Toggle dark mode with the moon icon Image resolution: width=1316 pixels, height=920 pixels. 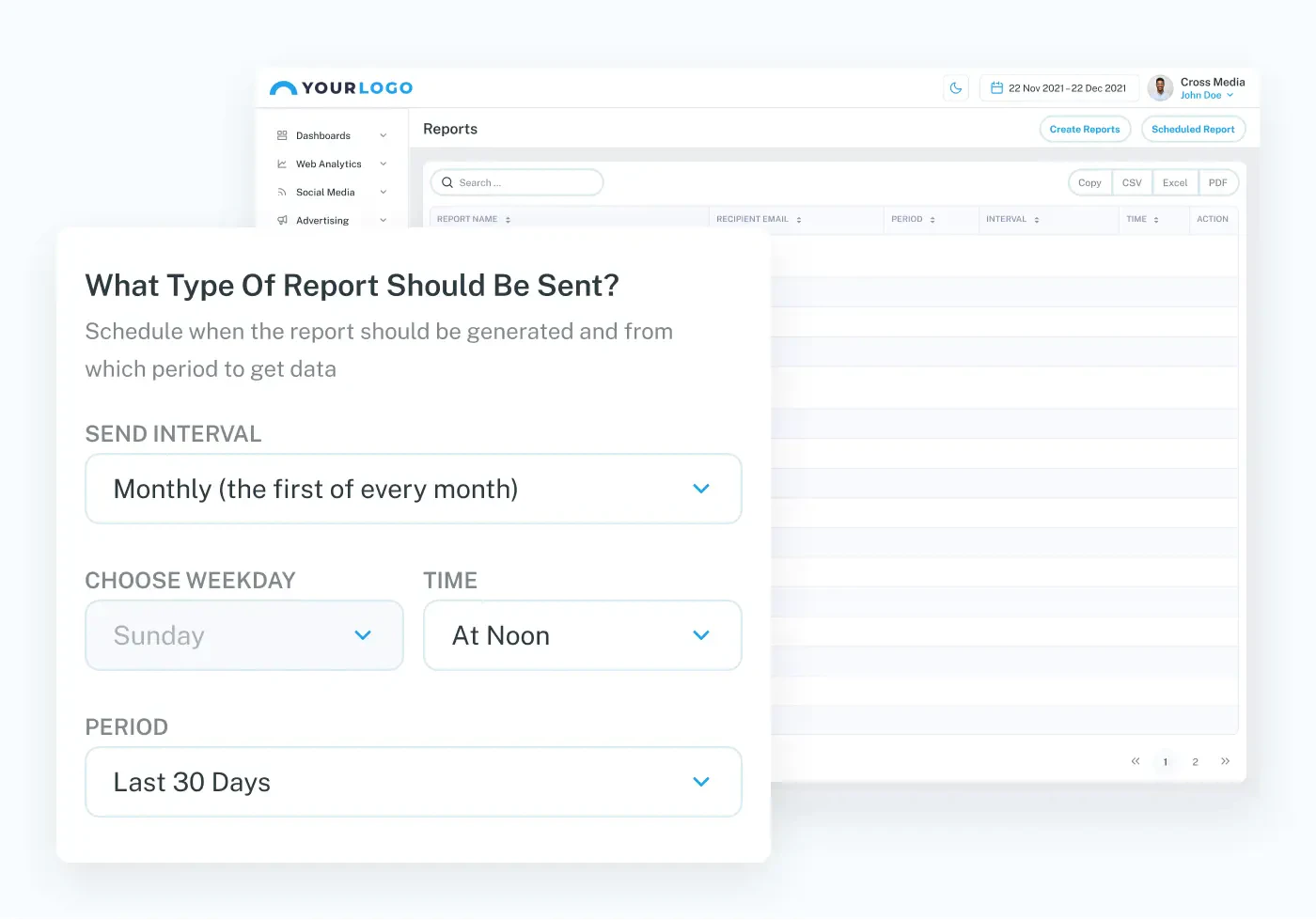click(x=956, y=87)
